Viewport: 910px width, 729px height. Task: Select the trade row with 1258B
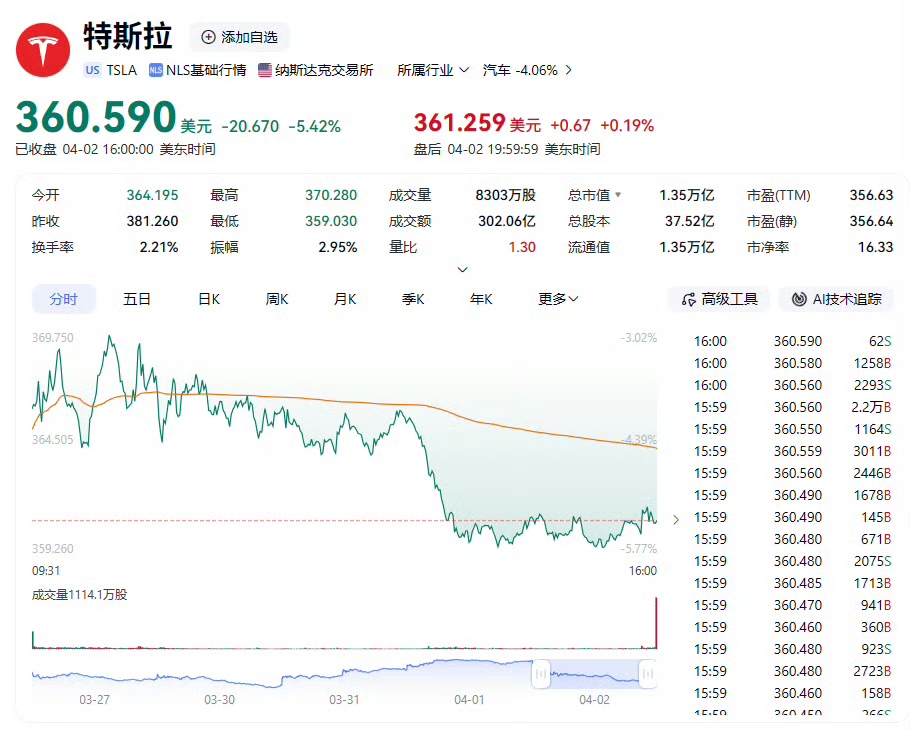[x=792, y=363]
